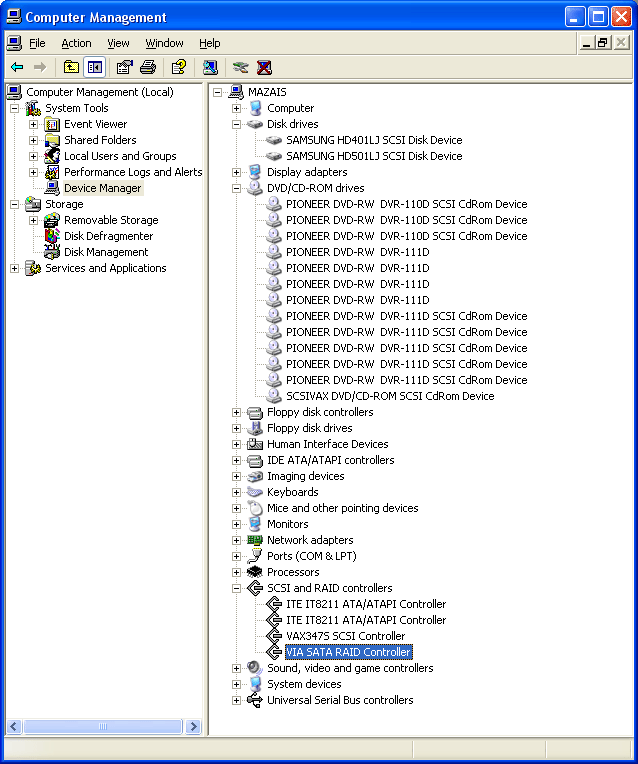
Task: Expand the Display adapters node
Action: tap(236, 172)
